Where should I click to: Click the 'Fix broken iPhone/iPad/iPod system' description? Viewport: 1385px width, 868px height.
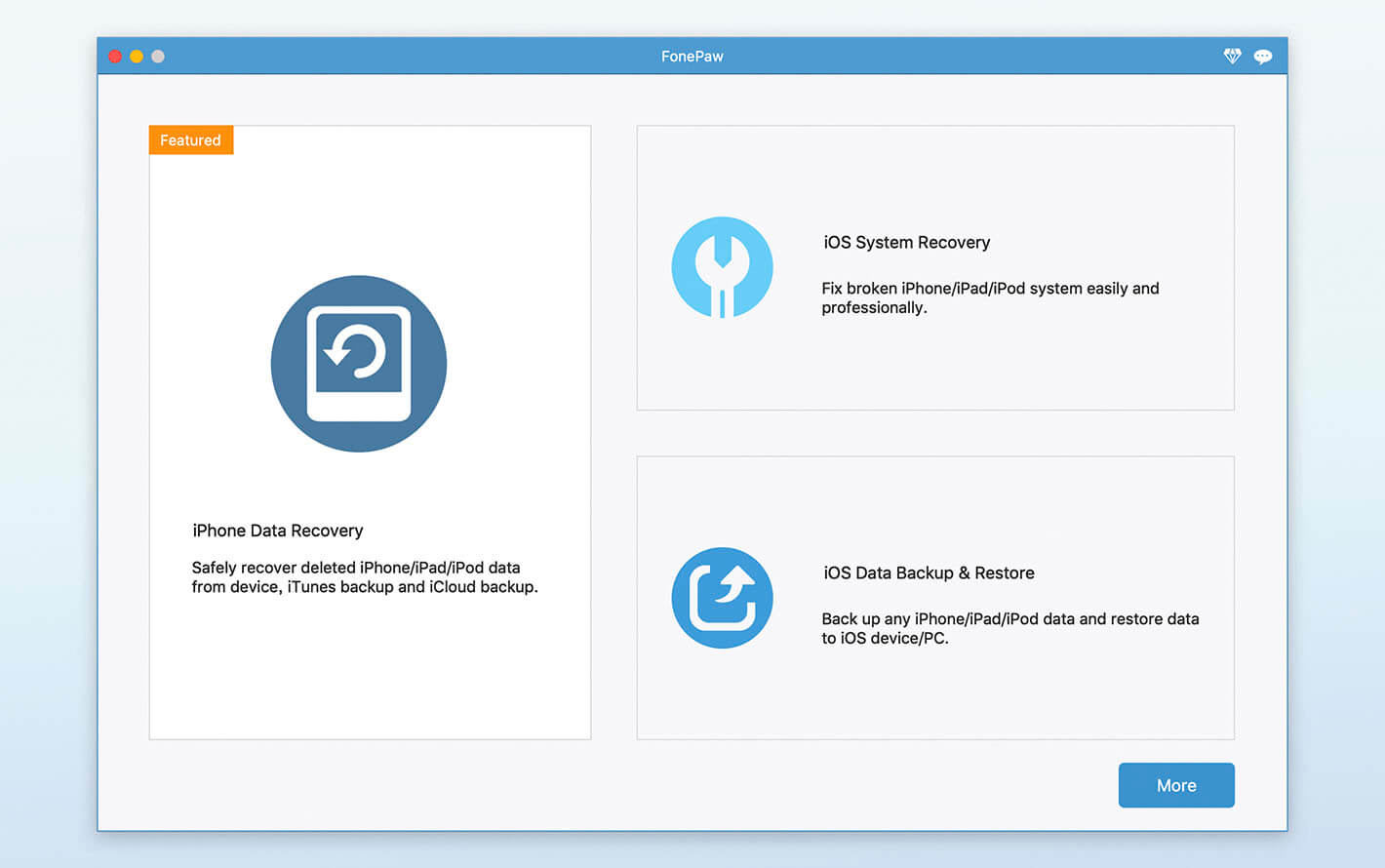[990, 297]
